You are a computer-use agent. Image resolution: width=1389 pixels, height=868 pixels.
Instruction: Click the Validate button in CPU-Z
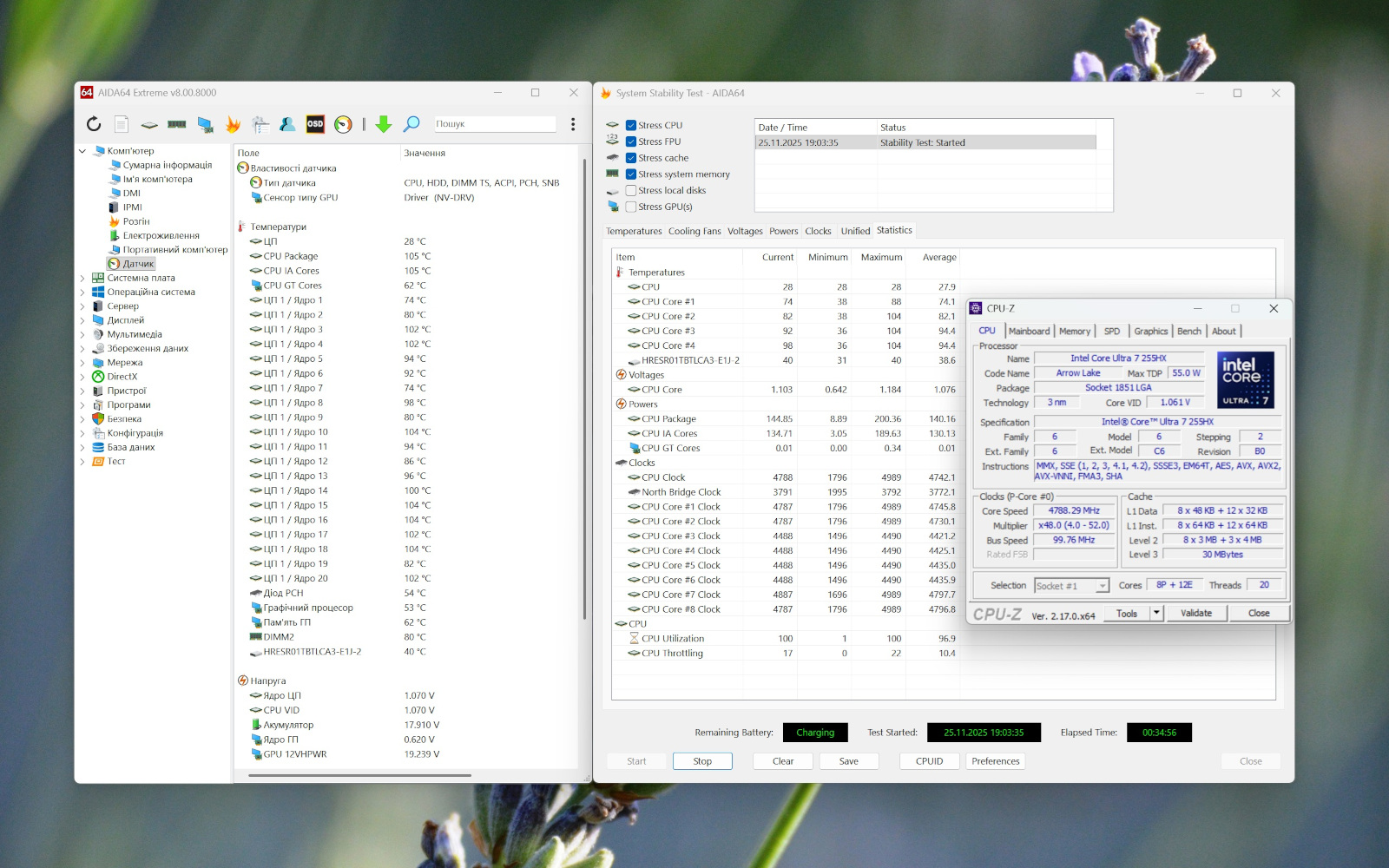[x=1195, y=613]
